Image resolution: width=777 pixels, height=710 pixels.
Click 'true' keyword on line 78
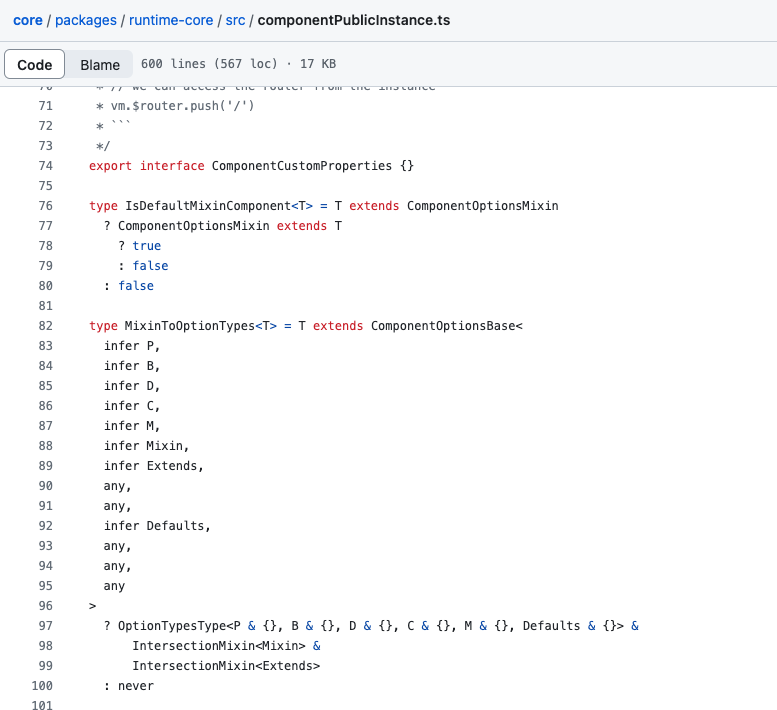147,246
